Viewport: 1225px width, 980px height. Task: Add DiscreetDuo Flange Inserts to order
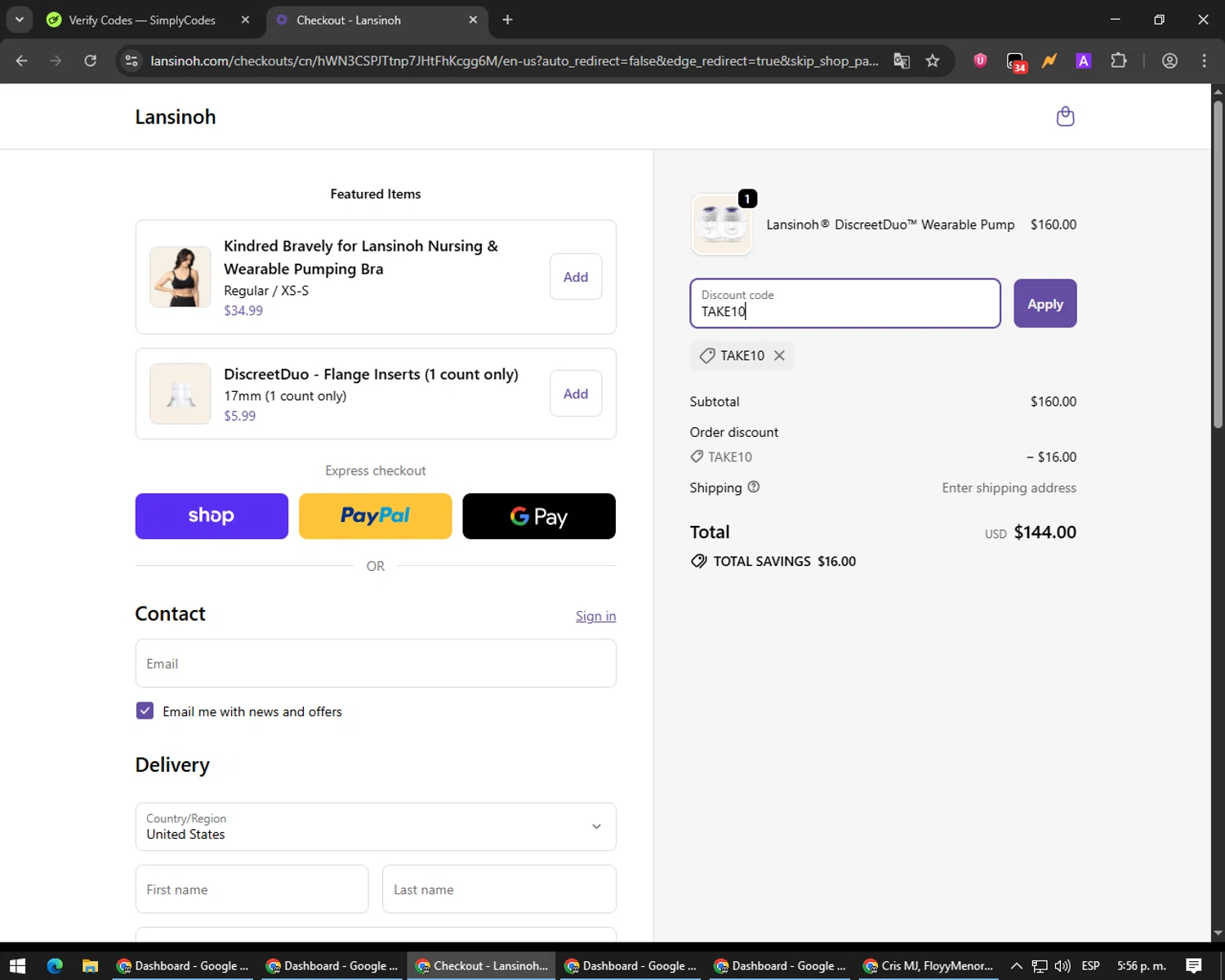click(576, 394)
